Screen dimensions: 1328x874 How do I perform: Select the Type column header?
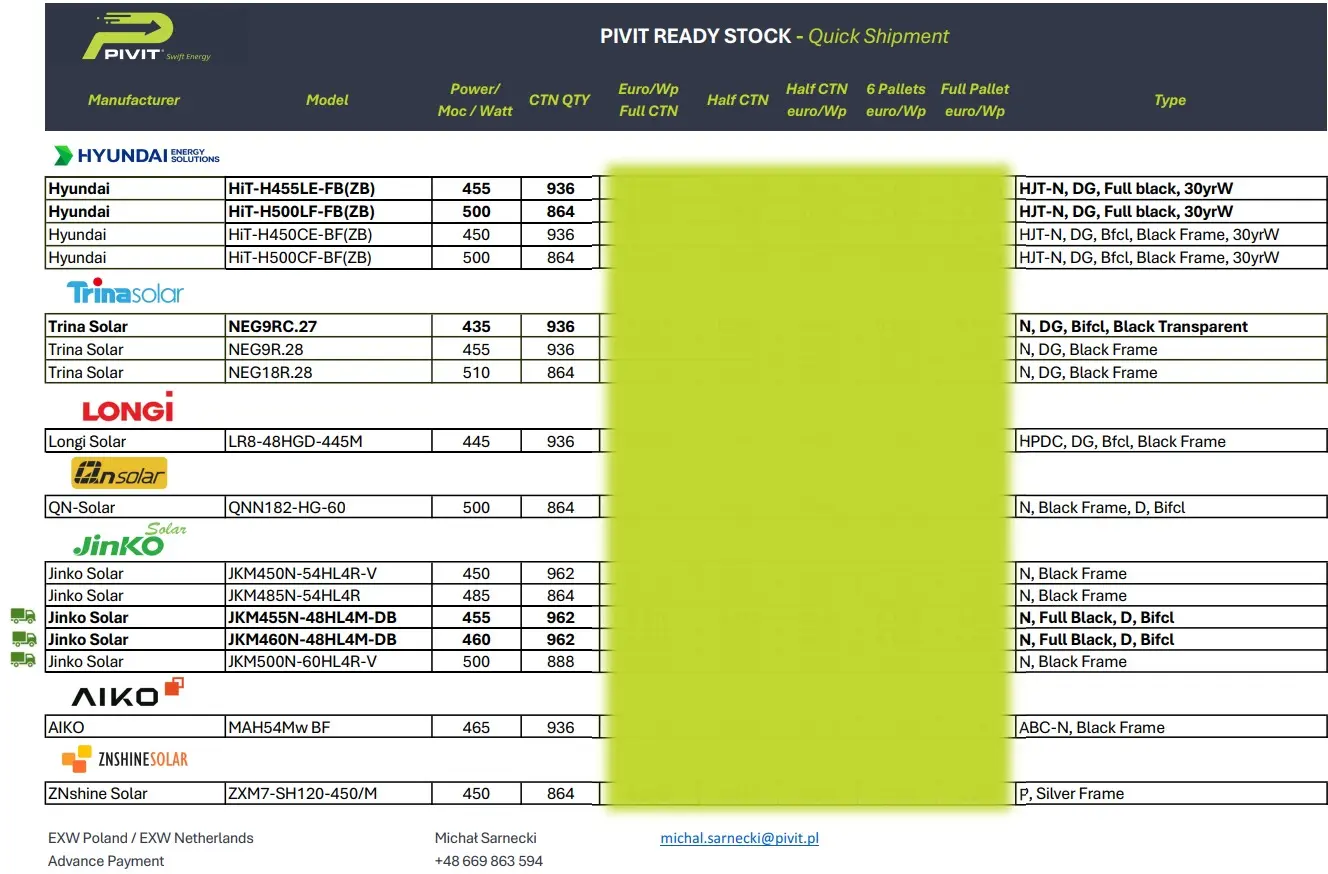(1169, 100)
